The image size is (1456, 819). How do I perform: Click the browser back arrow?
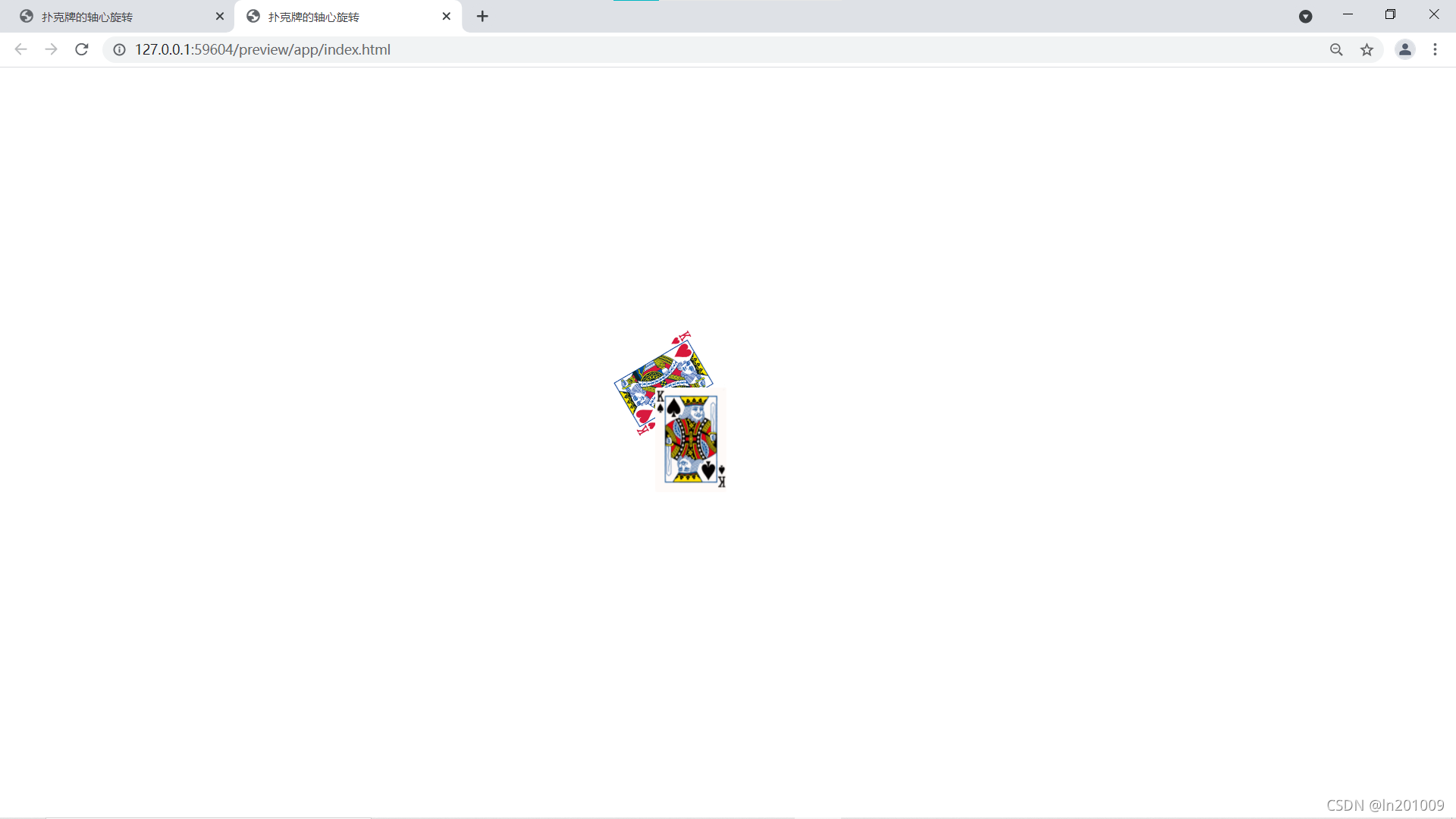[20, 49]
